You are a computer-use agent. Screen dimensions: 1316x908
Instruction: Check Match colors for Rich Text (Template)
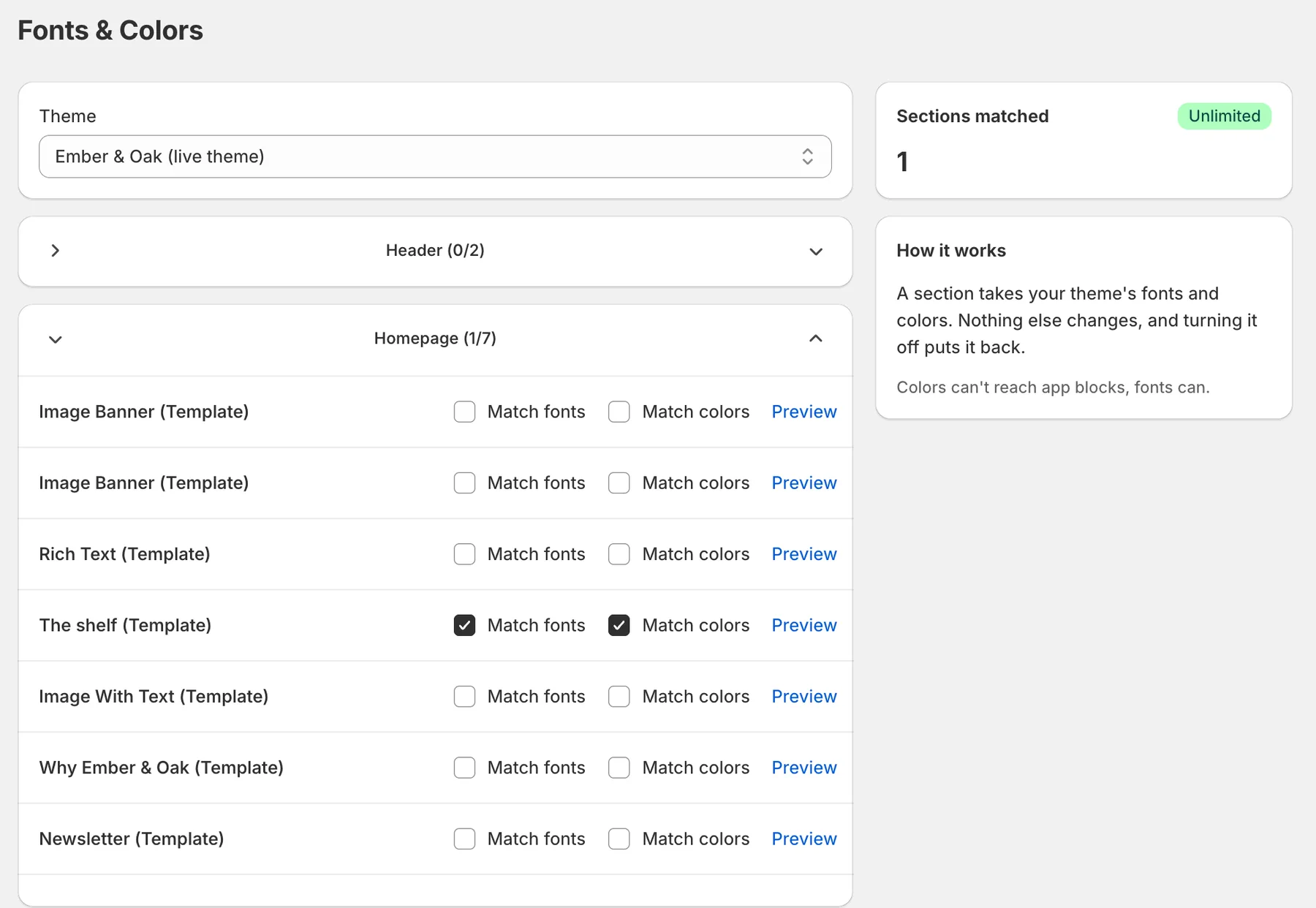tap(619, 554)
